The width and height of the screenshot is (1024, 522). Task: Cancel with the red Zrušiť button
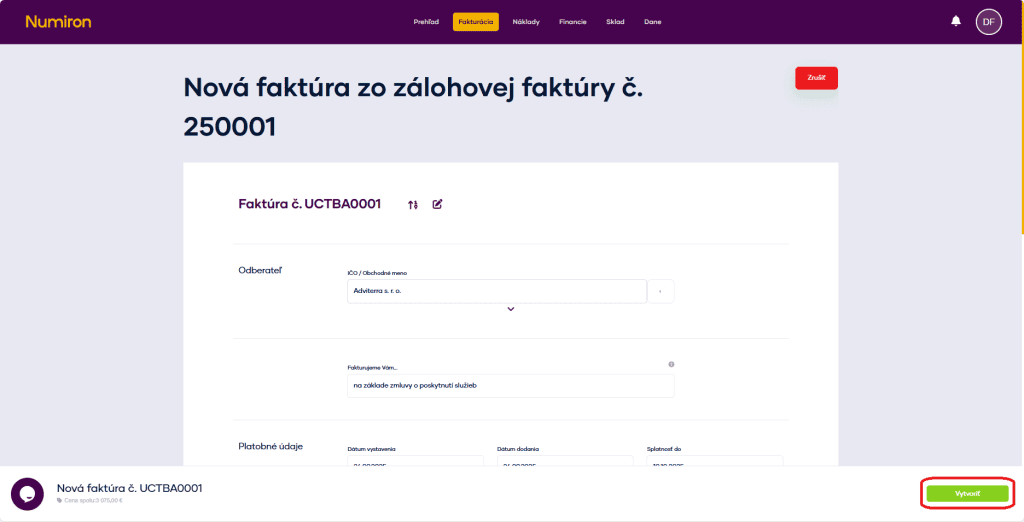[816, 78]
